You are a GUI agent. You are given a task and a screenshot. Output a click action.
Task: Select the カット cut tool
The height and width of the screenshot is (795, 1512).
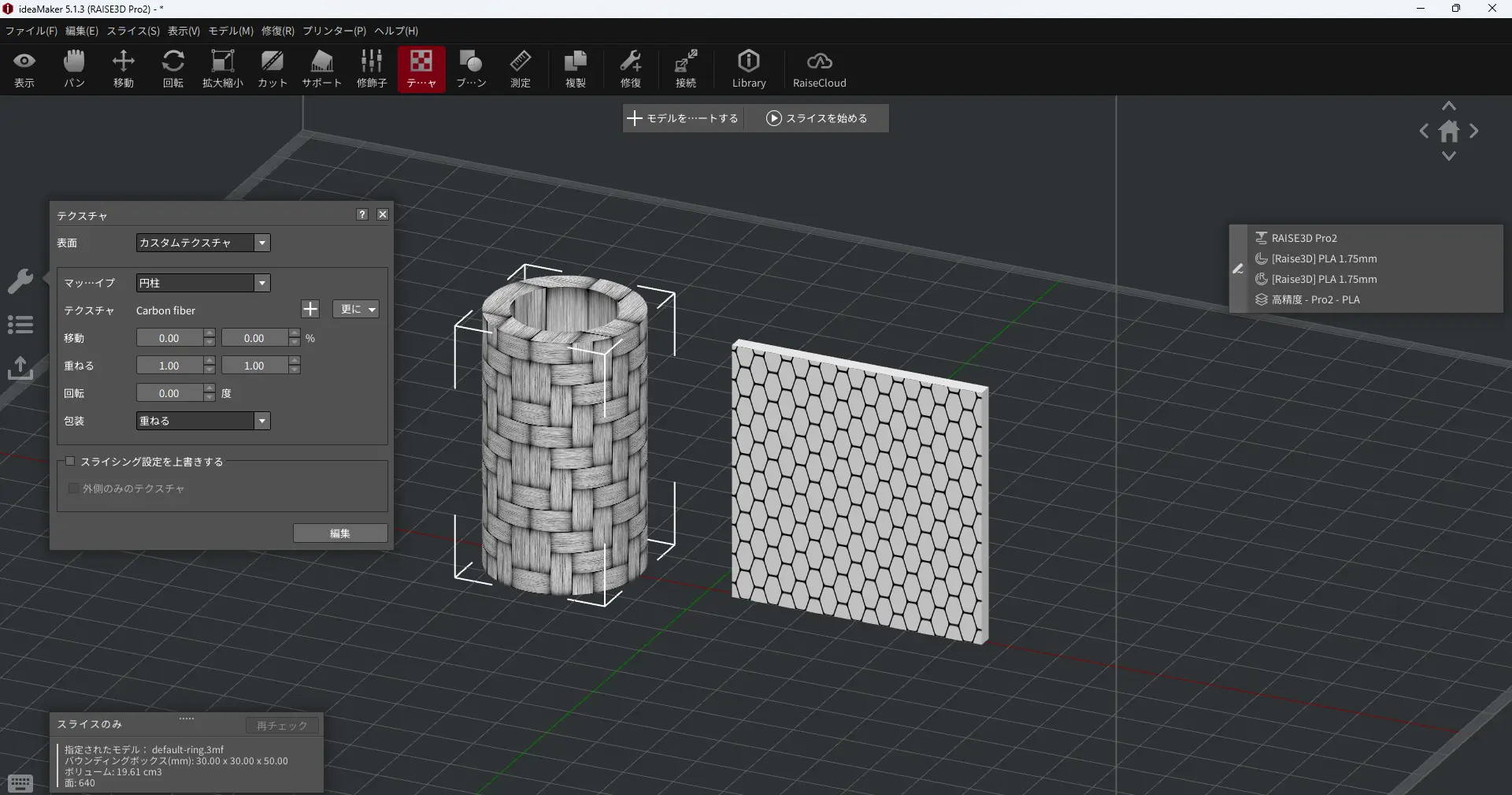[x=272, y=69]
